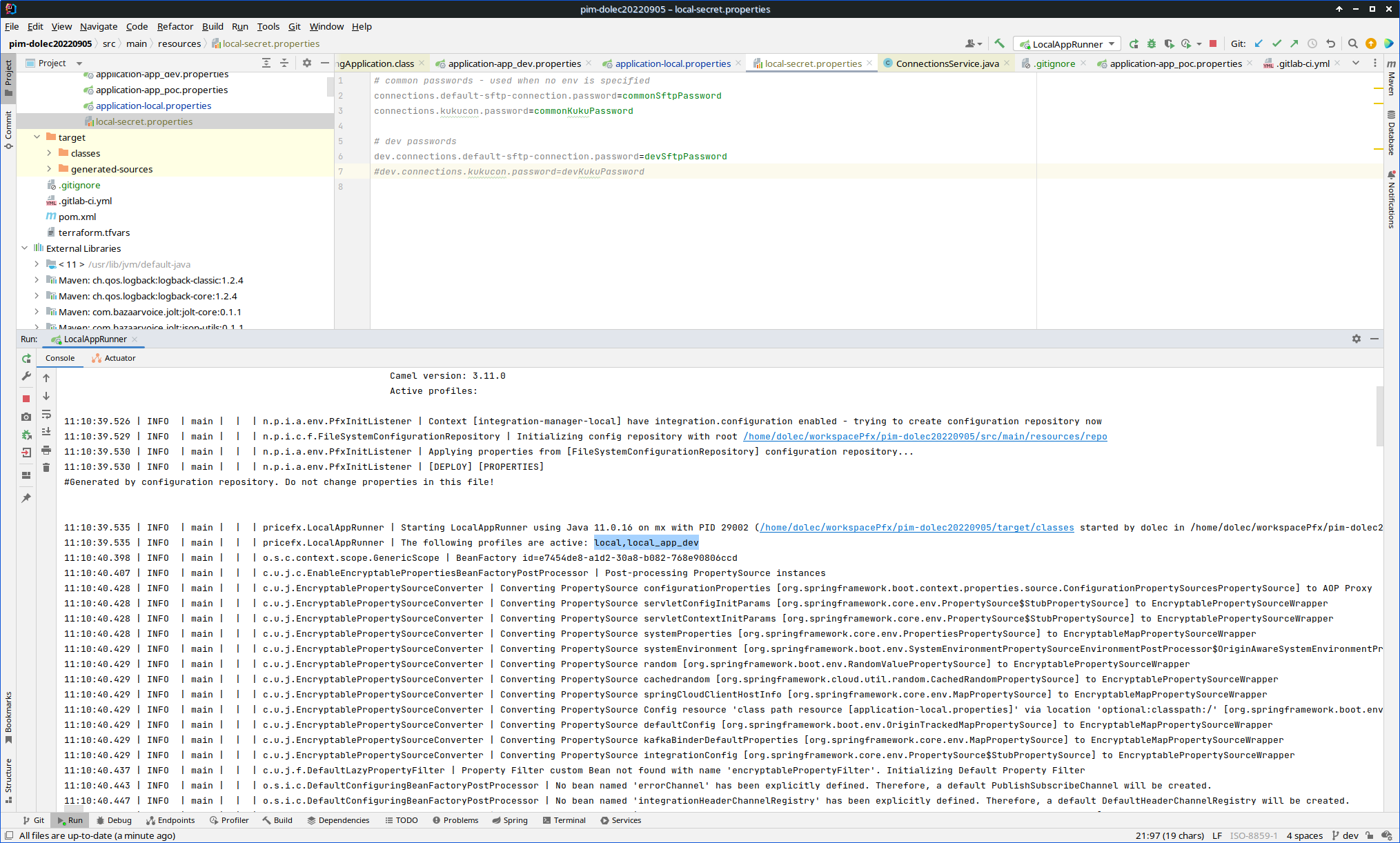Collapse the target folder
The width and height of the screenshot is (1400, 843).
click(37, 137)
